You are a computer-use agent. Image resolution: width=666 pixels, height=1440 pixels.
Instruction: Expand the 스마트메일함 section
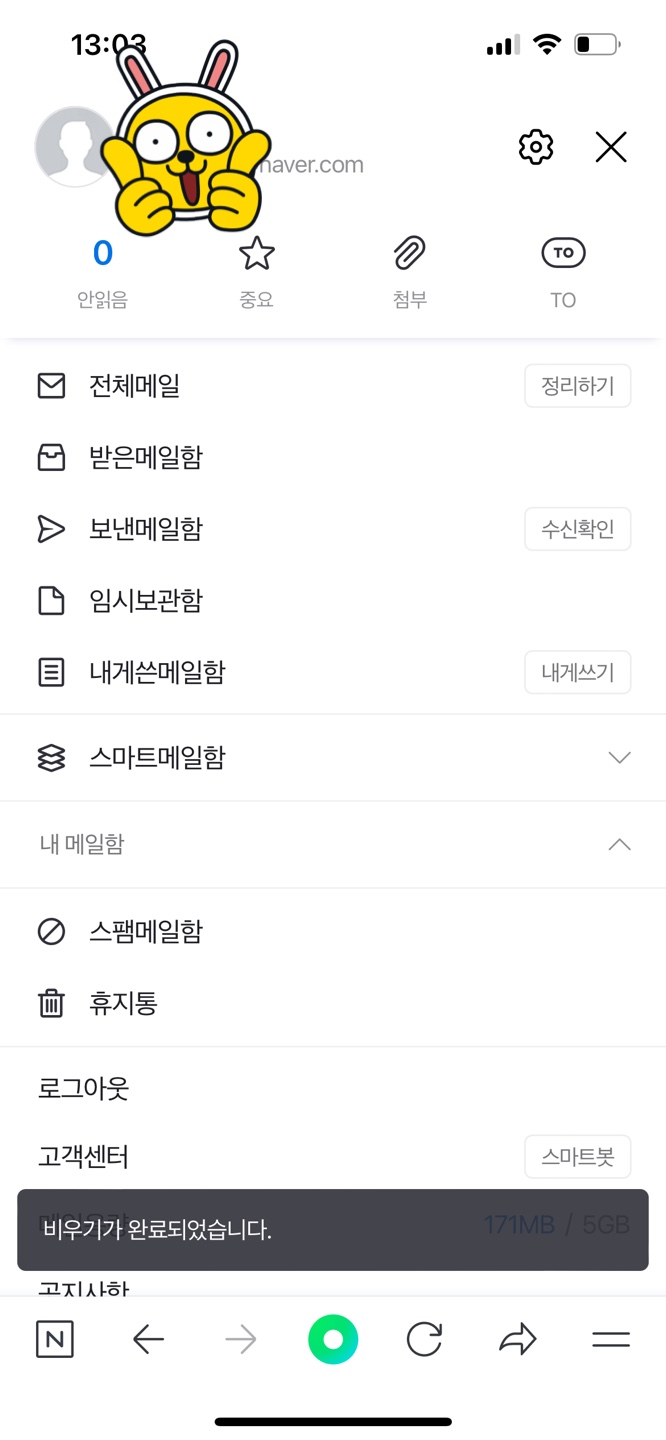point(619,758)
